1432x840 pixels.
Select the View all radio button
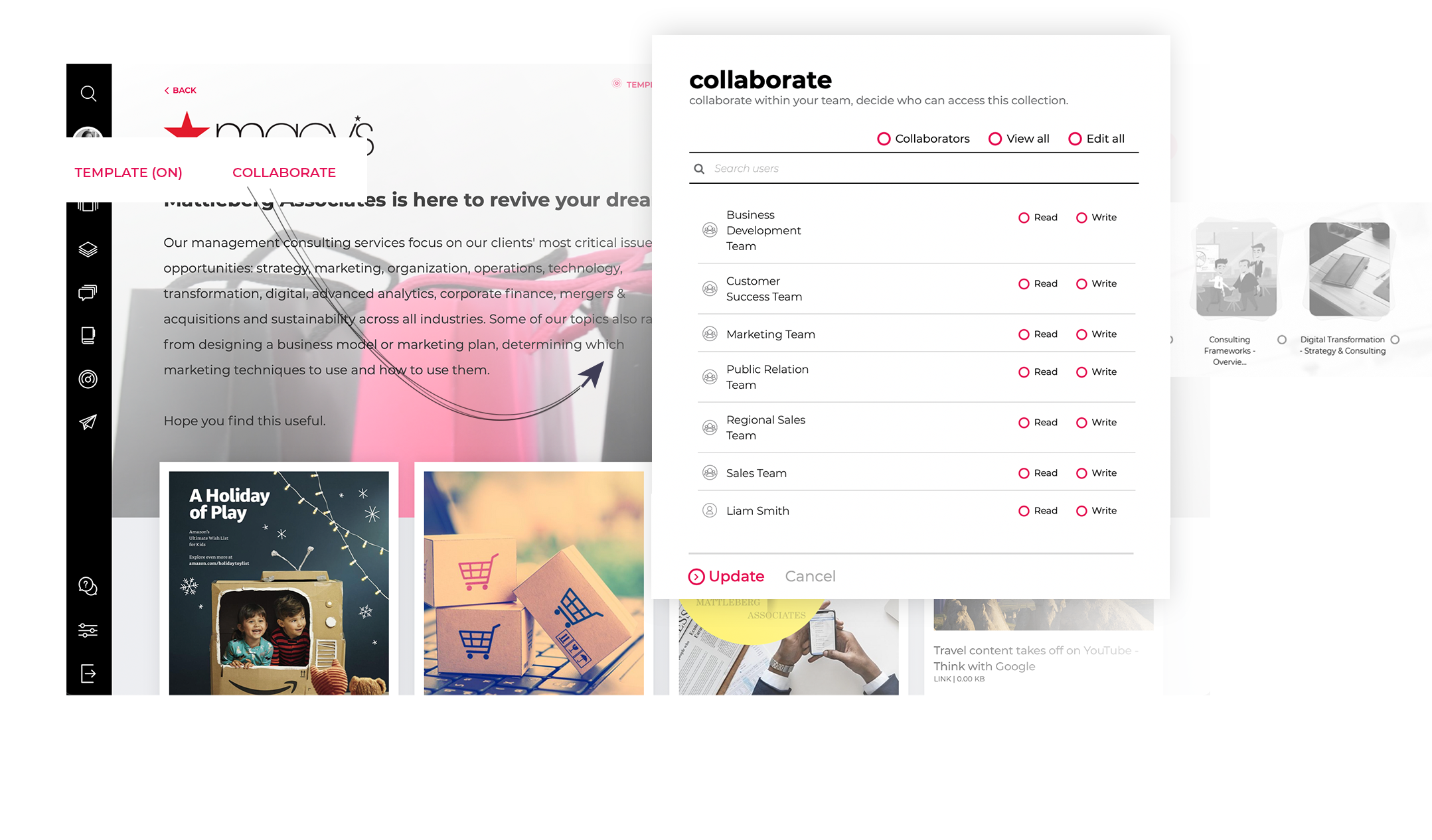(994, 138)
